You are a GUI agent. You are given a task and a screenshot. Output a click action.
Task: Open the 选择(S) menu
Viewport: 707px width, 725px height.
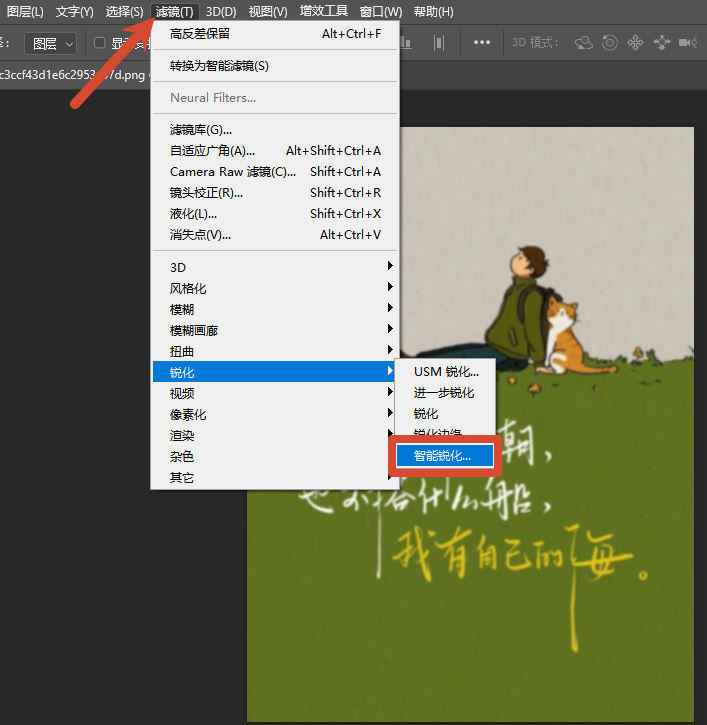(x=124, y=12)
